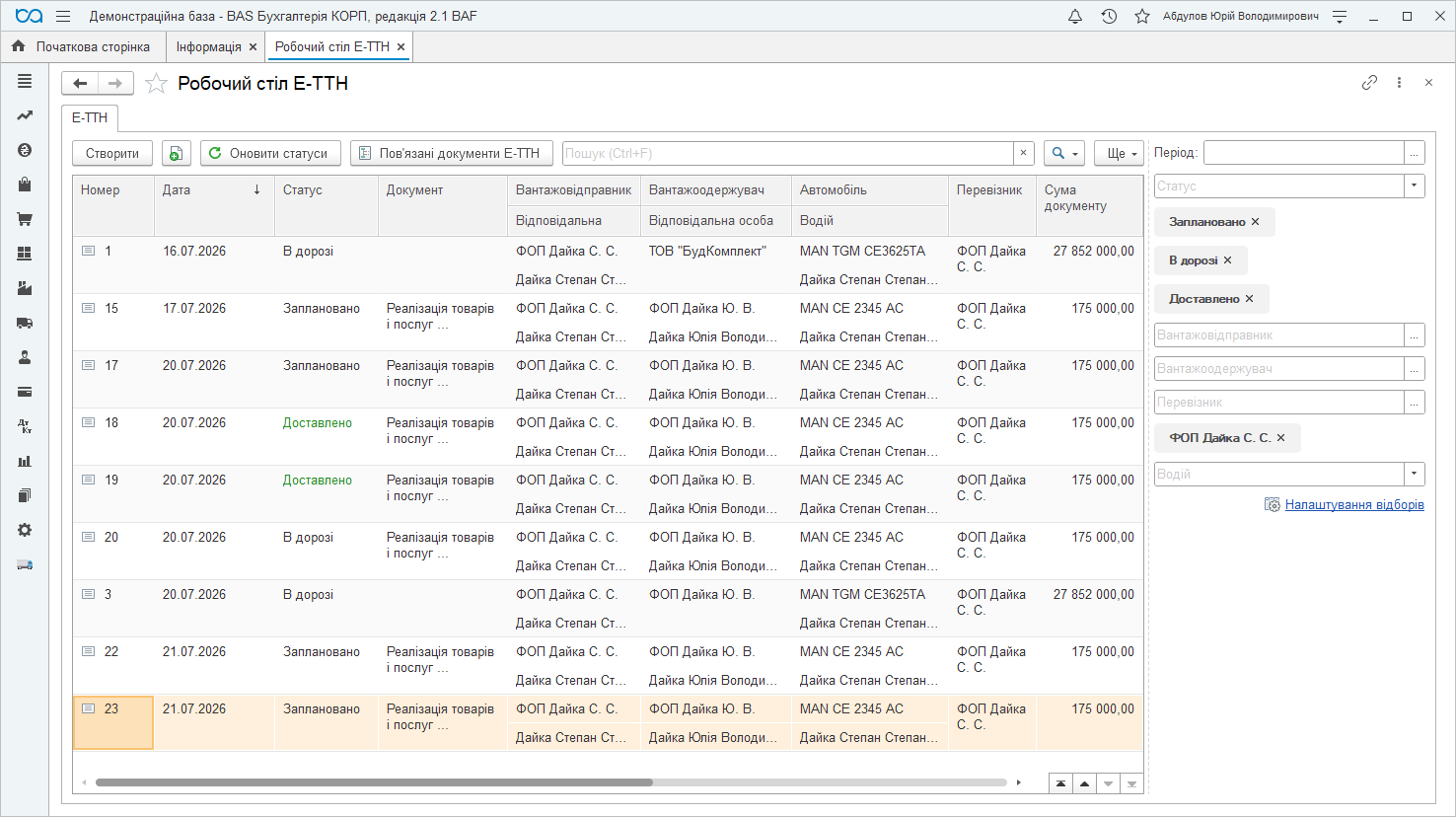Screen dimensions: 1456x817
Task: Remove the ФОП Дайка С. С. carrier chip
Action: (x=1280, y=438)
